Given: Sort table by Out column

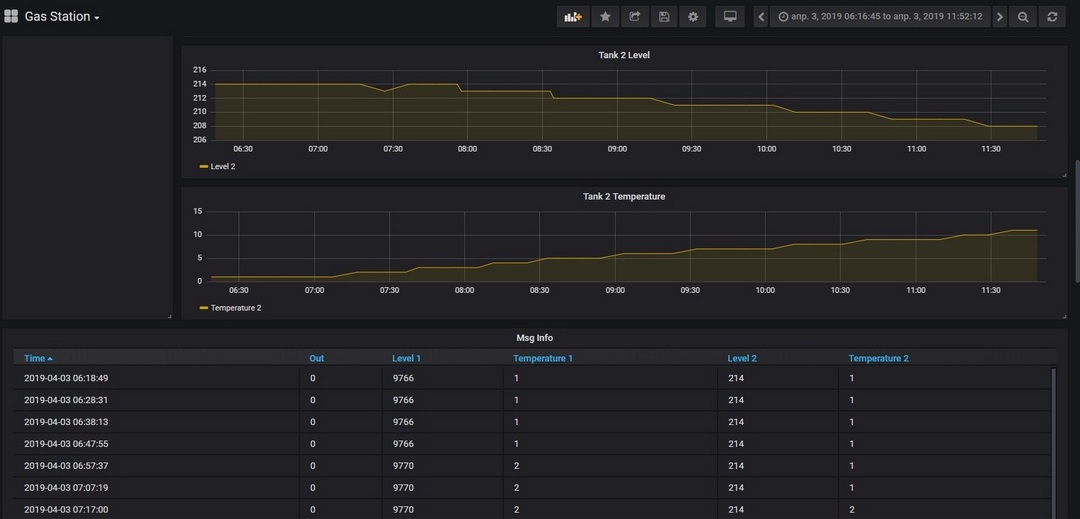Looking at the screenshot, I should (316, 358).
